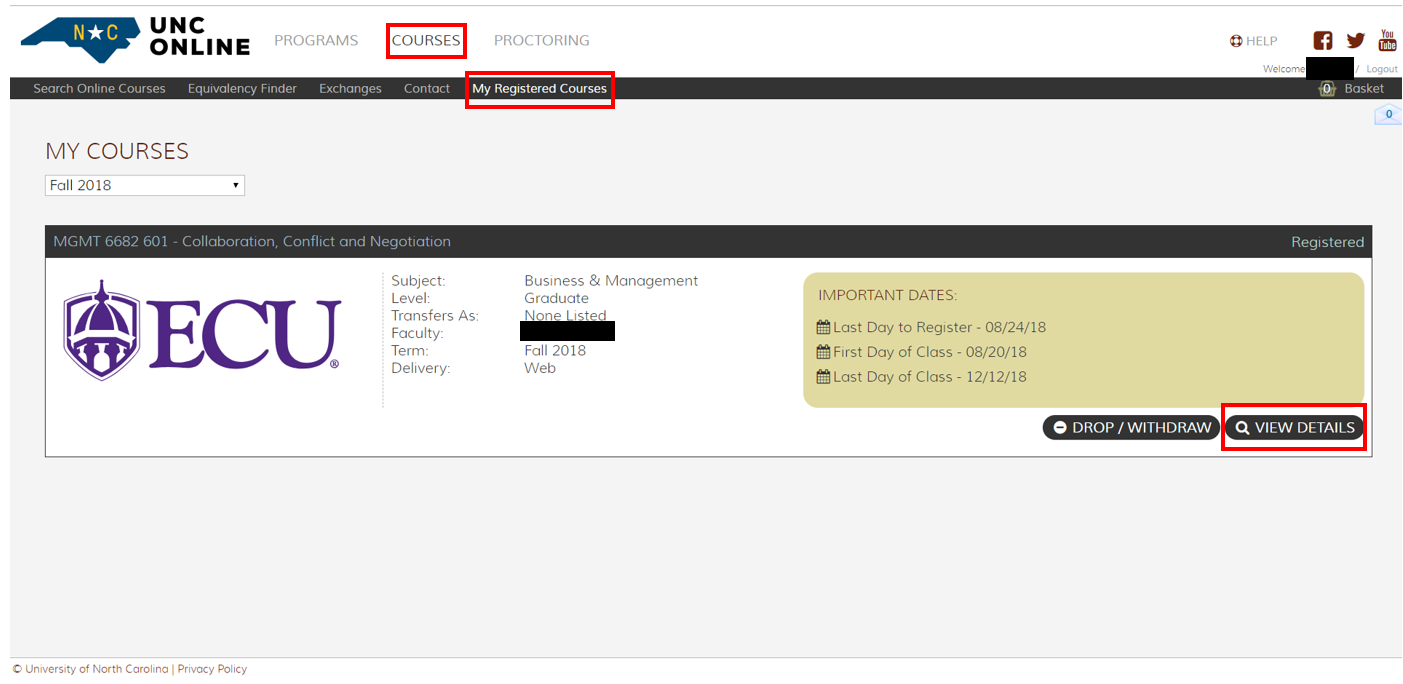1403x684 pixels.
Task: Click the calendar icon for Last Day of Class
Action: coord(824,377)
